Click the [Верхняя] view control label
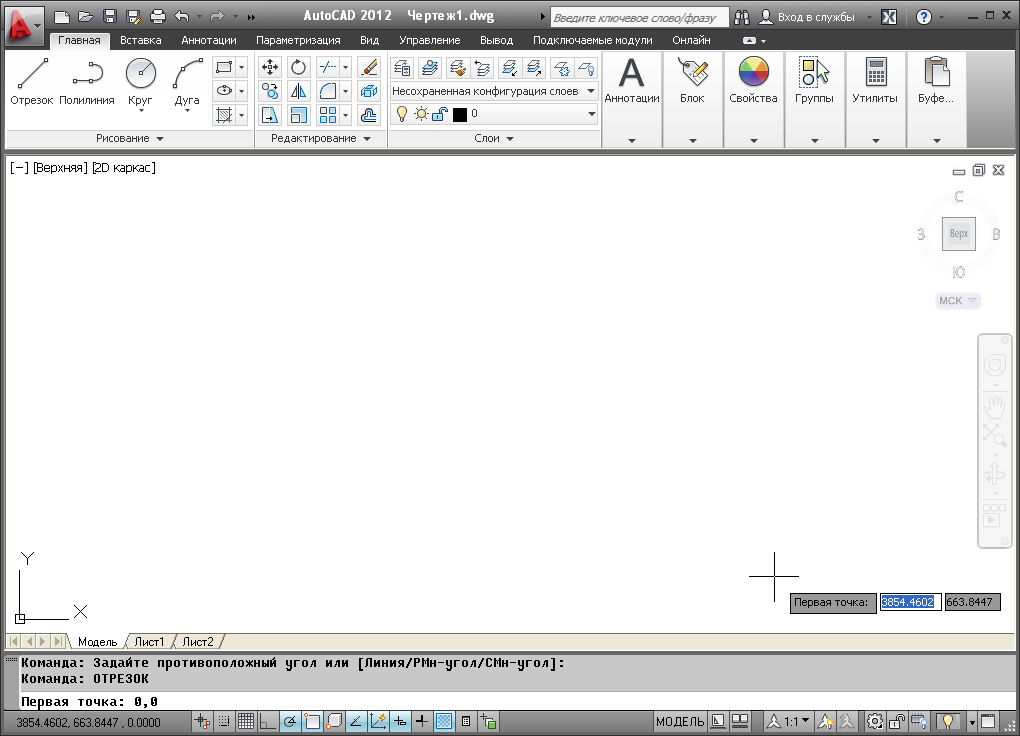Image resolution: width=1020 pixels, height=736 pixels. pyautogui.click(x=60, y=168)
